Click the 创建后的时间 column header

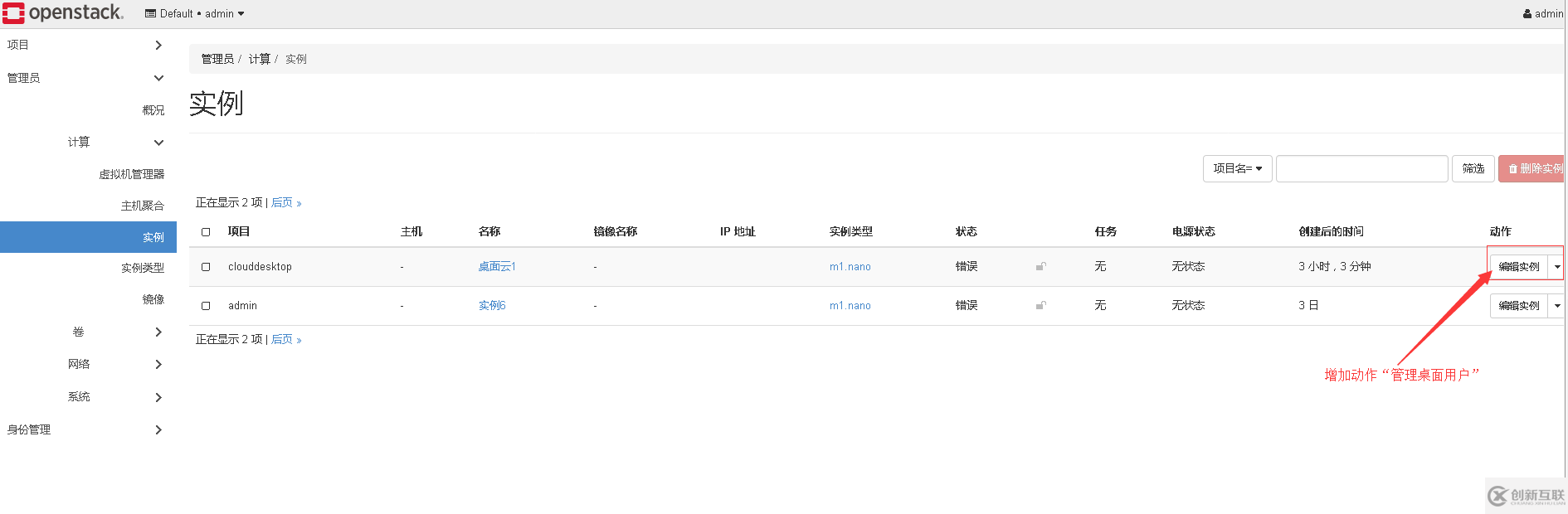coord(1332,232)
